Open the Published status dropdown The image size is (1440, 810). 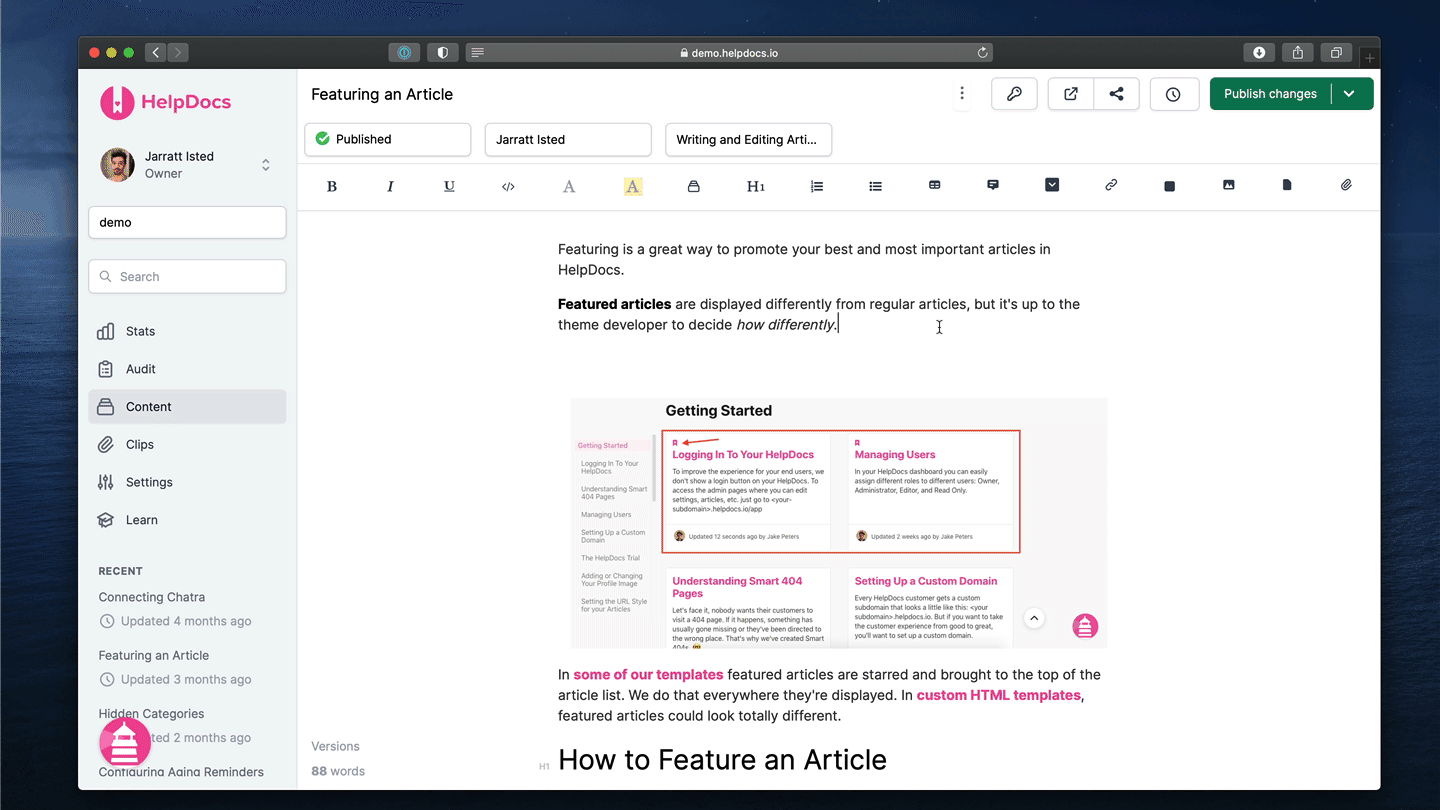pyautogui.click(x=388, y=139)
